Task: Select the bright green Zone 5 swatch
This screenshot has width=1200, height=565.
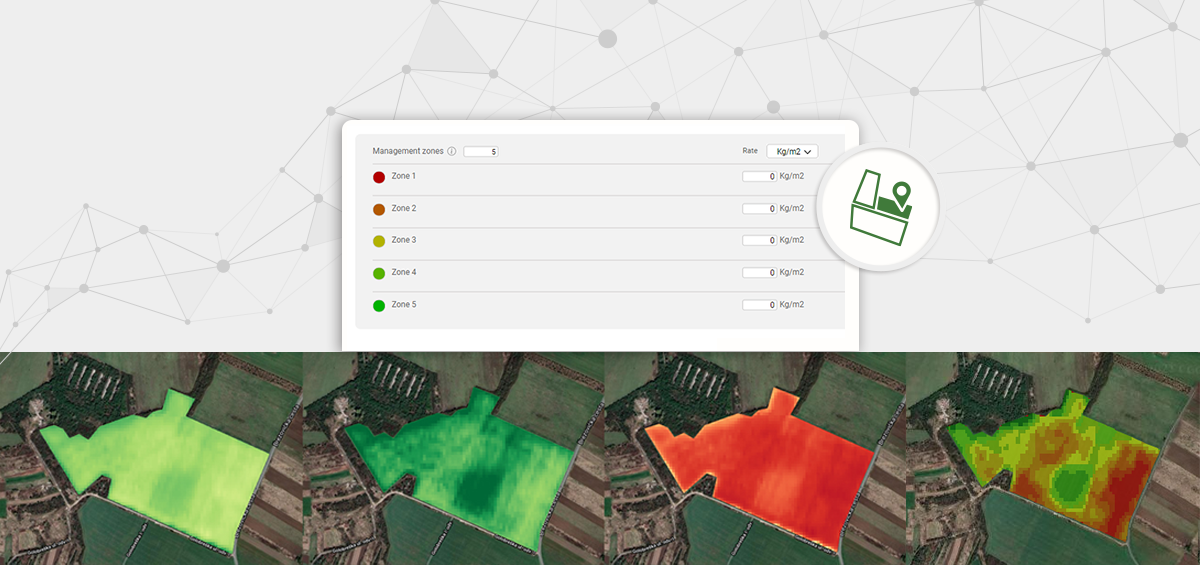Action: click(379, 305)
